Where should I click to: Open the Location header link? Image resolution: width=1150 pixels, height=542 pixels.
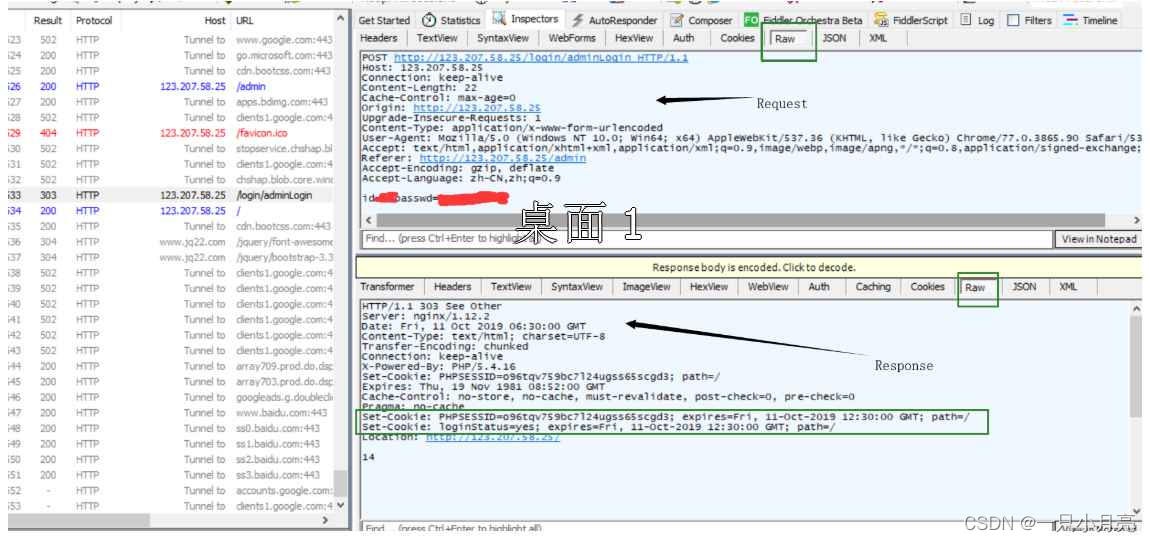point(493,437)
